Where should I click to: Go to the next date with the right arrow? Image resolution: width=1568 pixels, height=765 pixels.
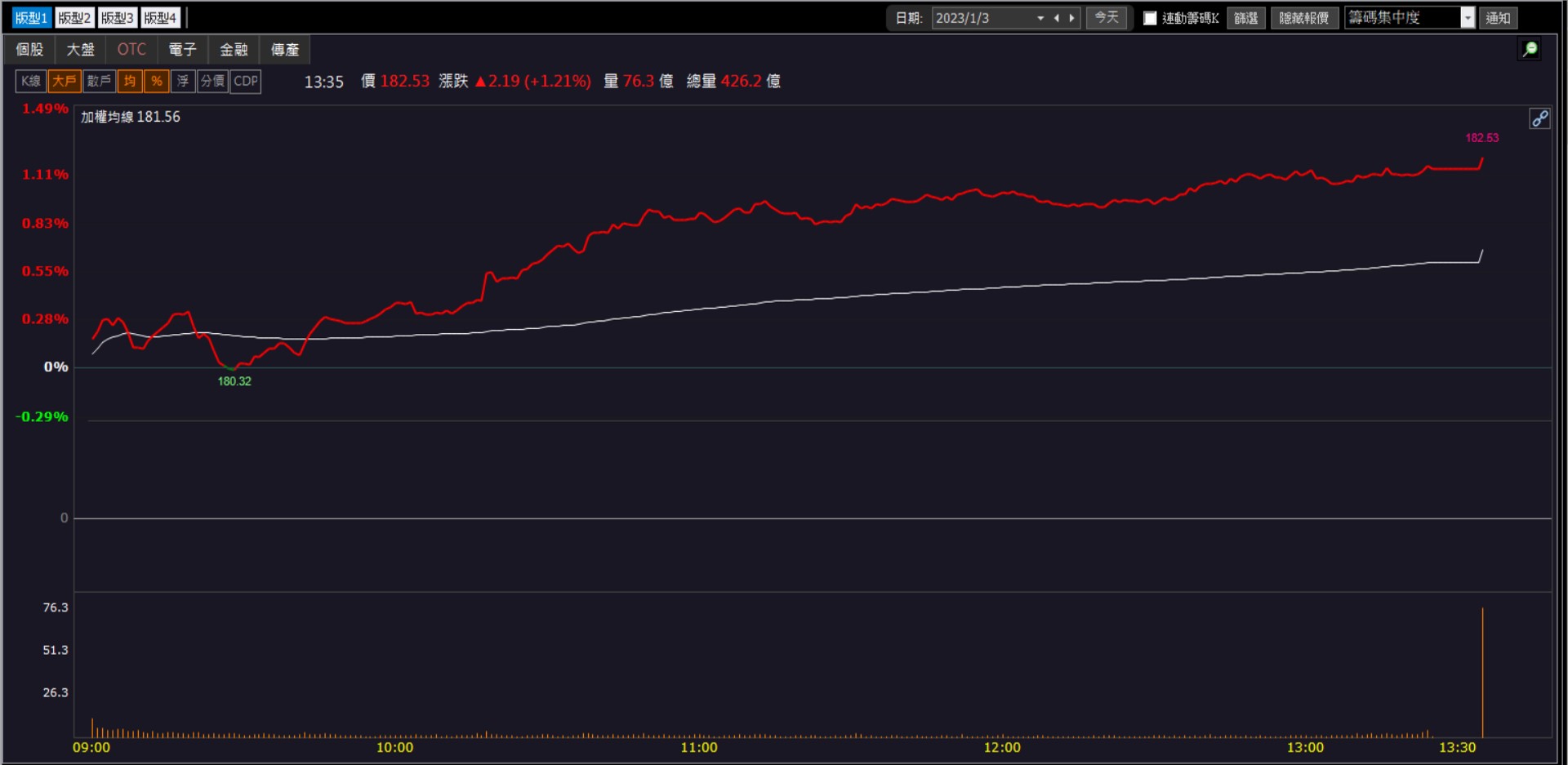tap(1071, 18)
